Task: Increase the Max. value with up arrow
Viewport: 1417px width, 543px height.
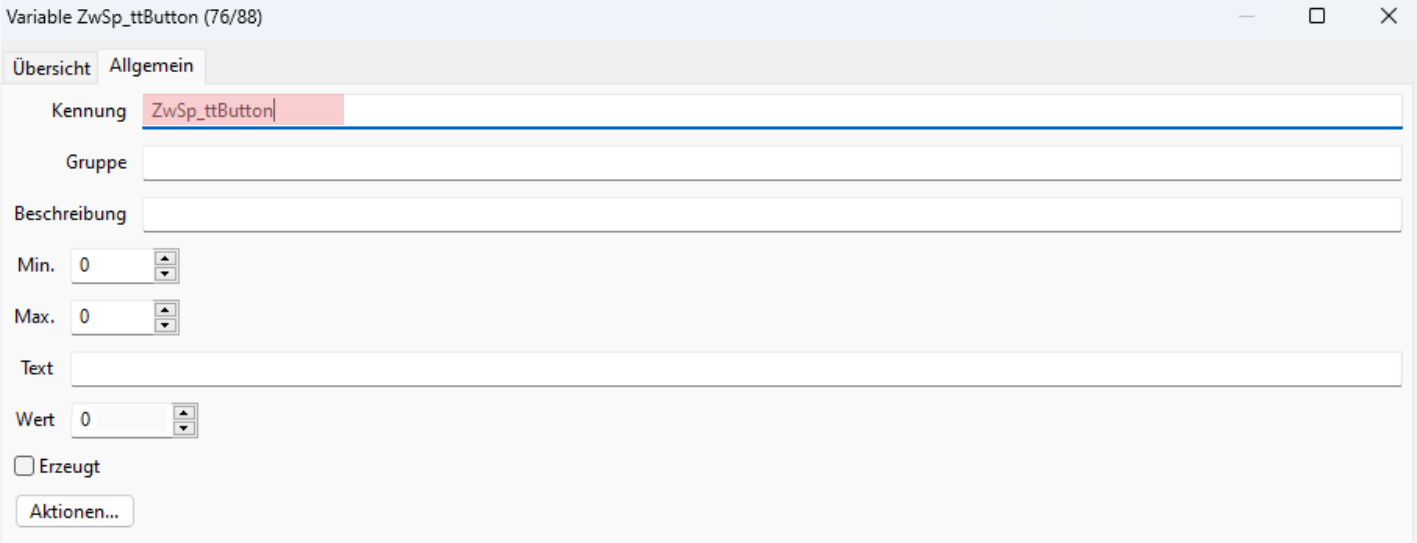Action: [x=166, y=309]
